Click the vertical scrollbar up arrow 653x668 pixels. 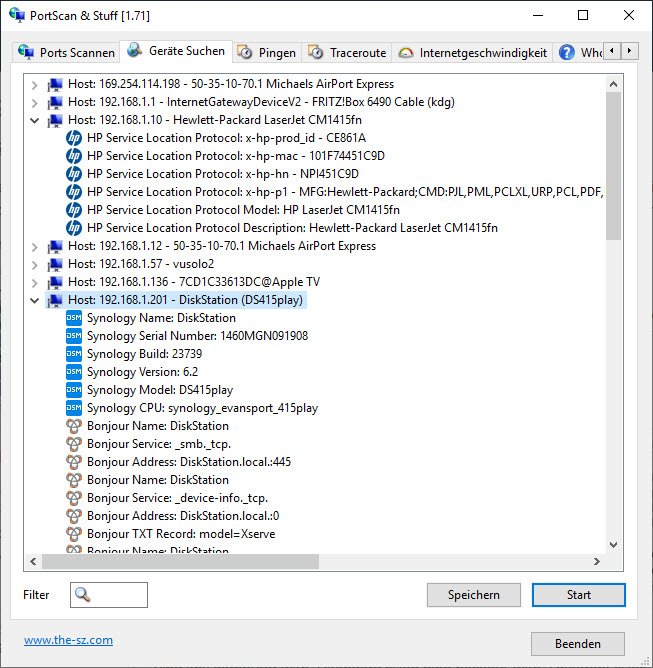pyautogui.click(x=613, y=84)
